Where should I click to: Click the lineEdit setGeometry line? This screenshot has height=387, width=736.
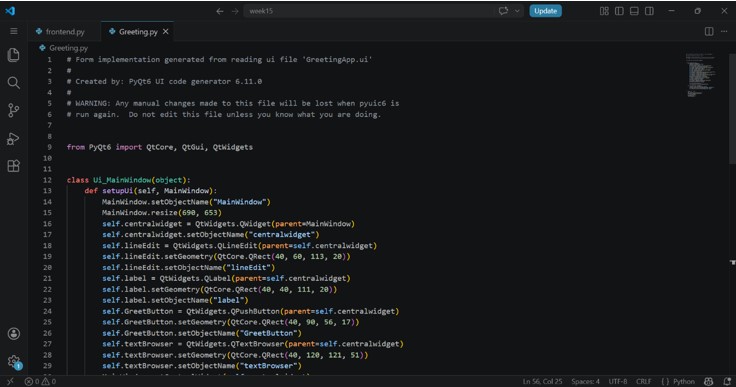click(226, 256)
